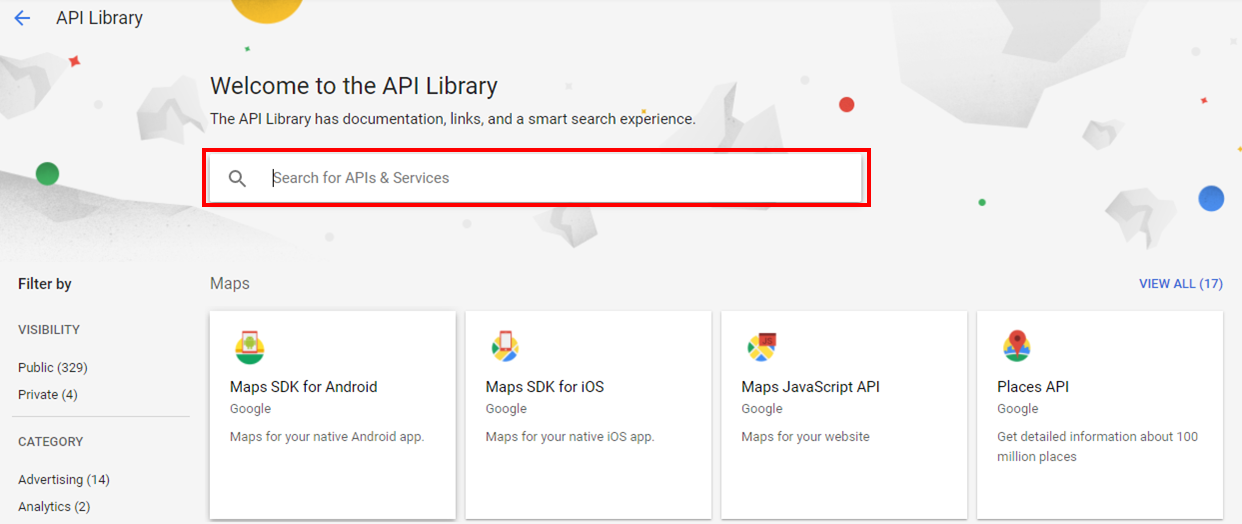Filter by Public (329) visibility
The width and height of the screenshot is (1242, 524).
point(53,367)
